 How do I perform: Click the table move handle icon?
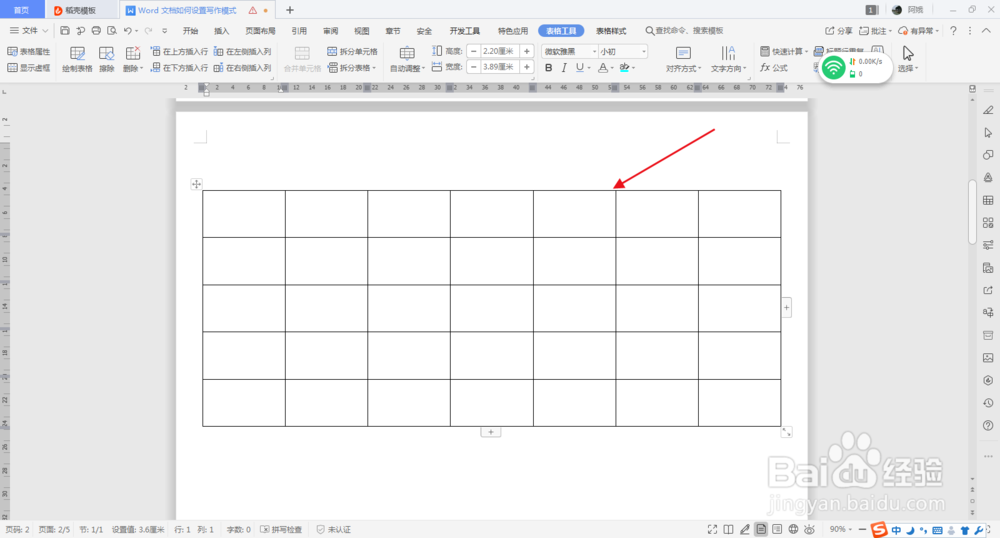pos(196,184)
